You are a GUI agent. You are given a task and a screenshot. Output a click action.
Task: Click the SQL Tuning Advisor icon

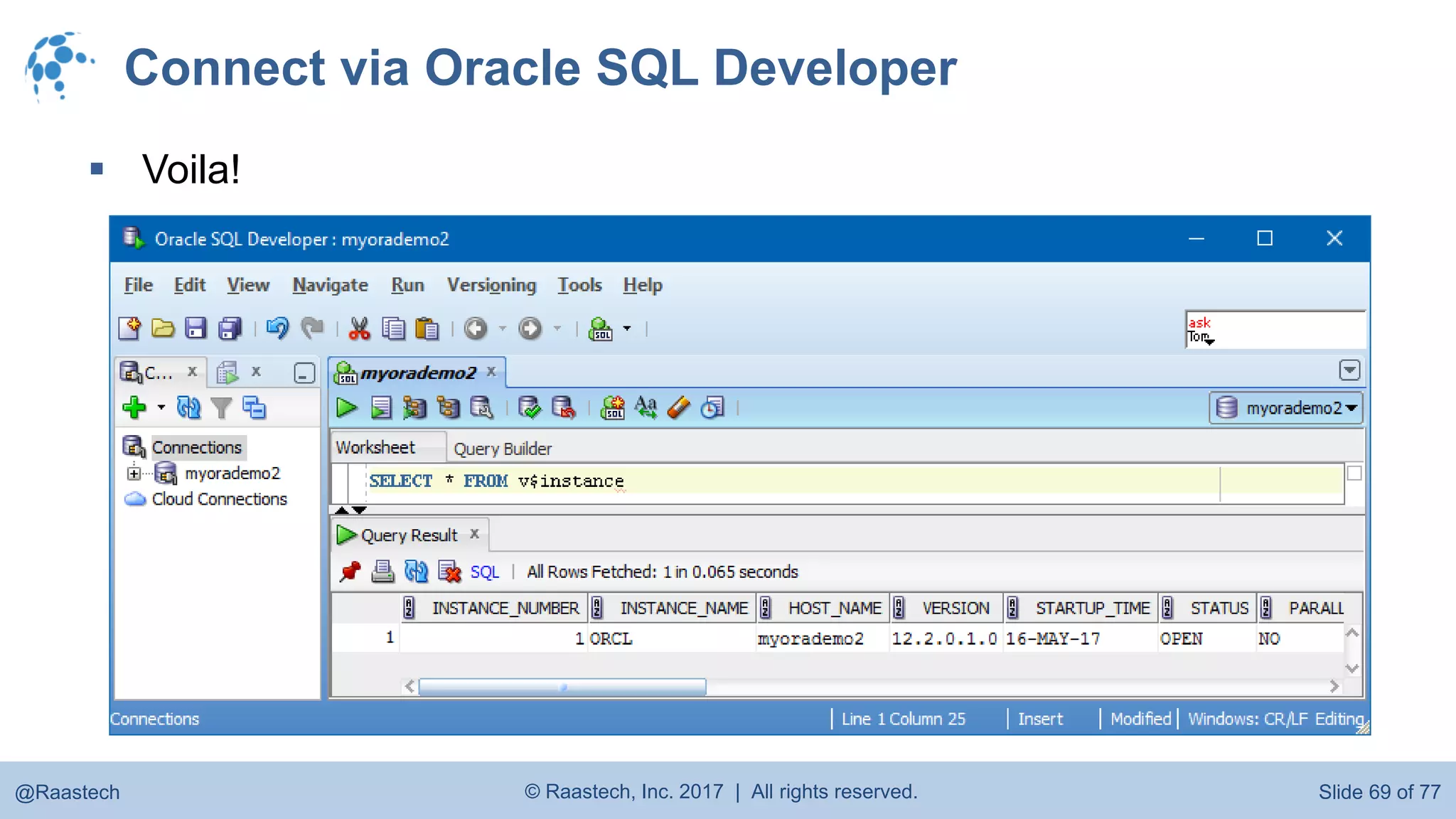(x=481, y=408)
